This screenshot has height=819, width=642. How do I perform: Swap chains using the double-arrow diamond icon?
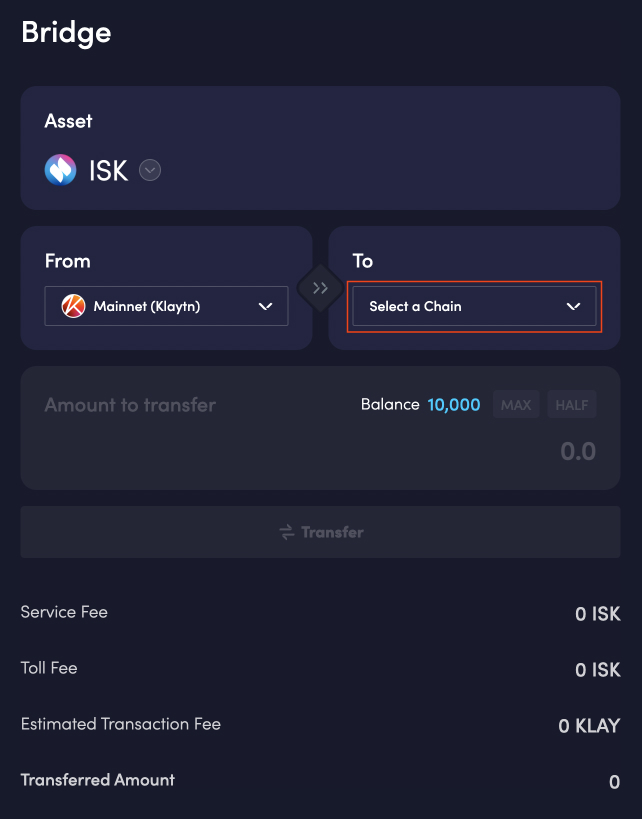click(x=320, y=288)
